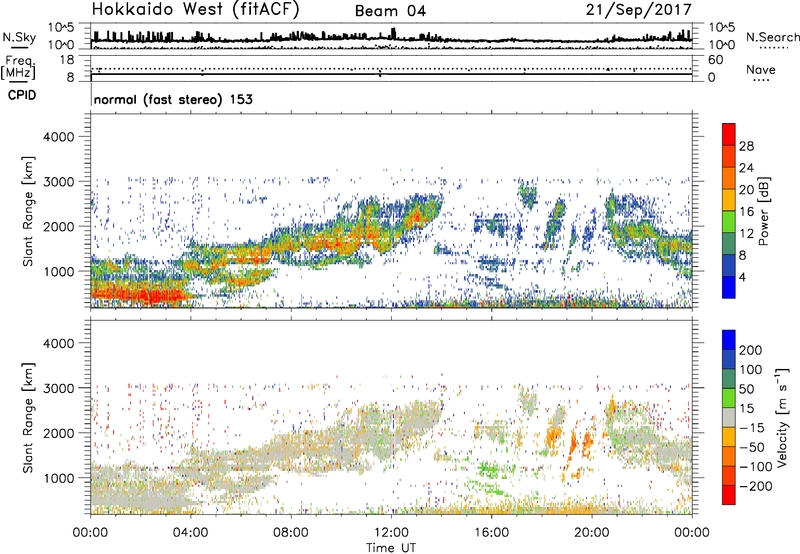Click the "12" Power colorbar label
800x554 pixels.
click(746, 234)
